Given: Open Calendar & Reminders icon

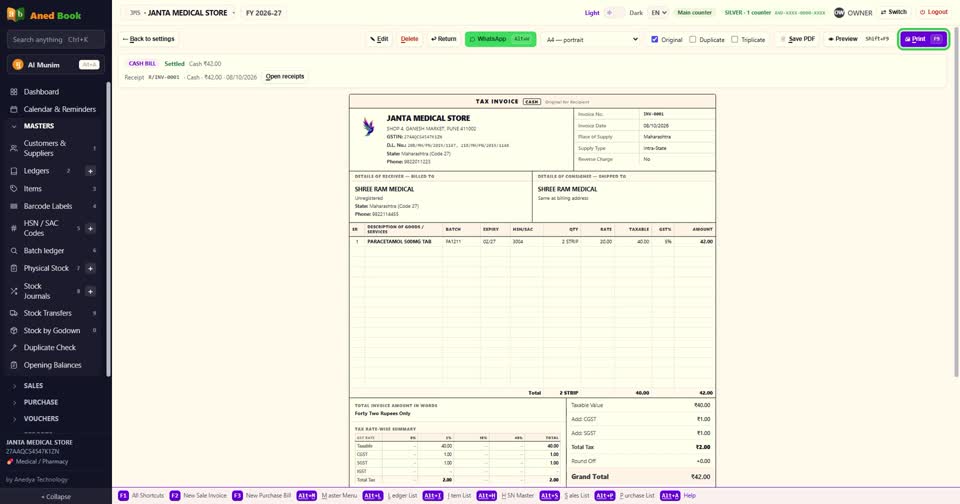Looking at the screenshot, I should (x=13, y=109).
